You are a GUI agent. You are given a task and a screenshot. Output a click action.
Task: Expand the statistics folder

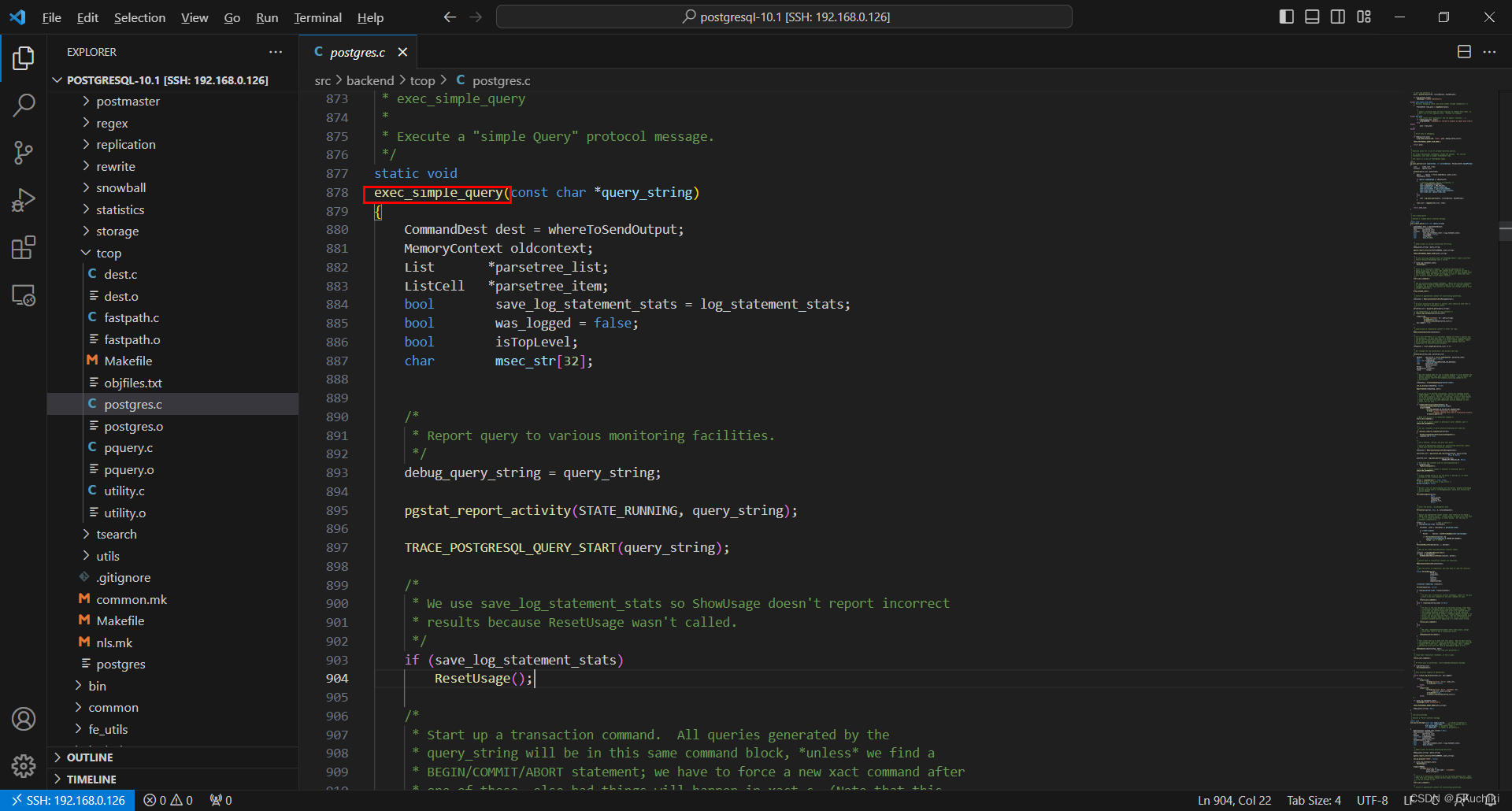coord(120,210)
